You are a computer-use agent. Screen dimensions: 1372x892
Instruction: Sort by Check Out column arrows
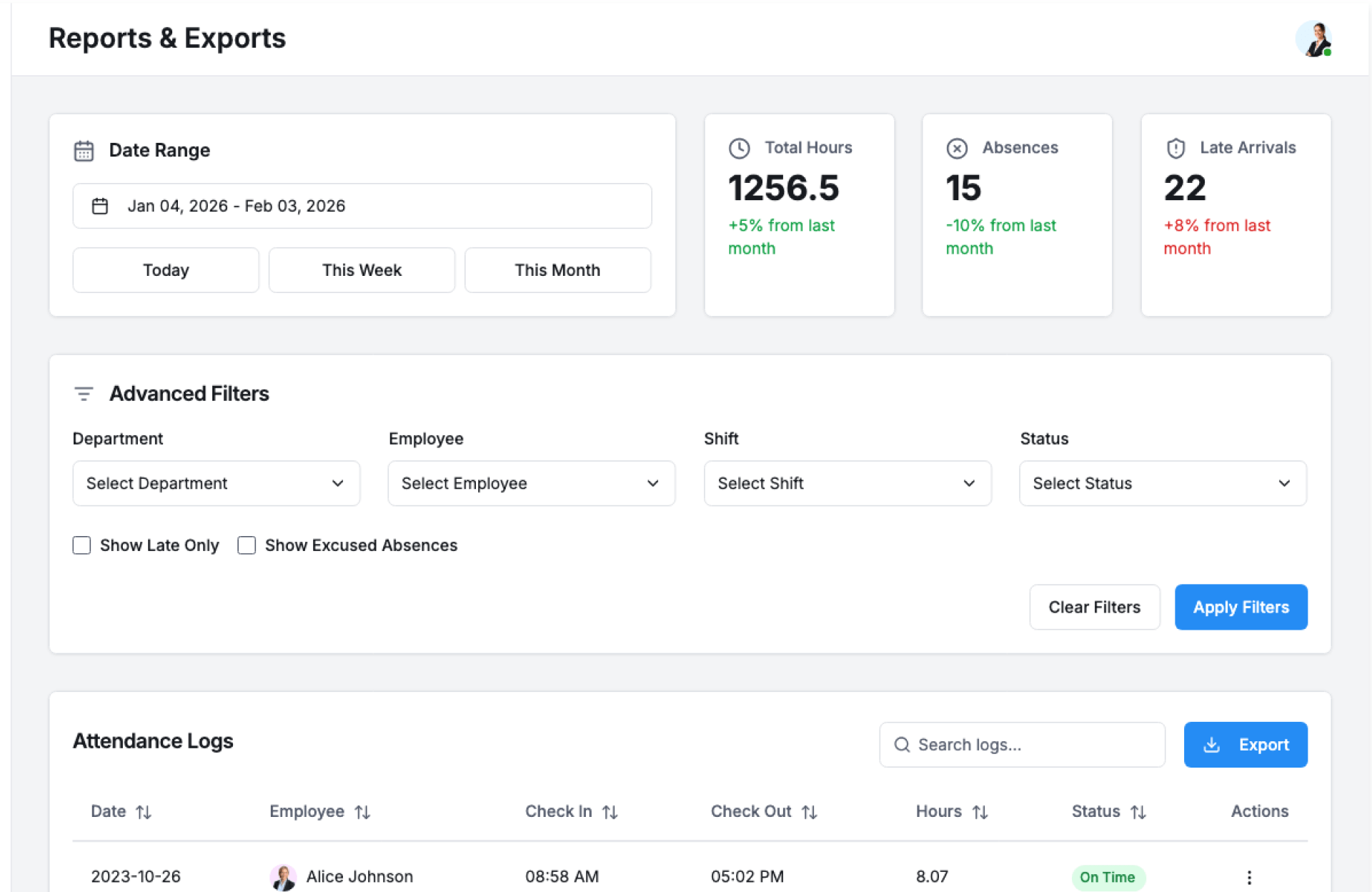pos(809,812)
